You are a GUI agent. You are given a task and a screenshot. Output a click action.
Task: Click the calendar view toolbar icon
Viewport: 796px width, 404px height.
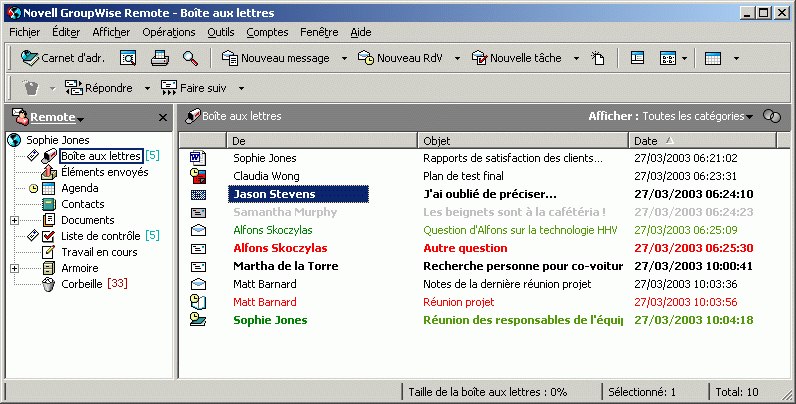(713, 58)
